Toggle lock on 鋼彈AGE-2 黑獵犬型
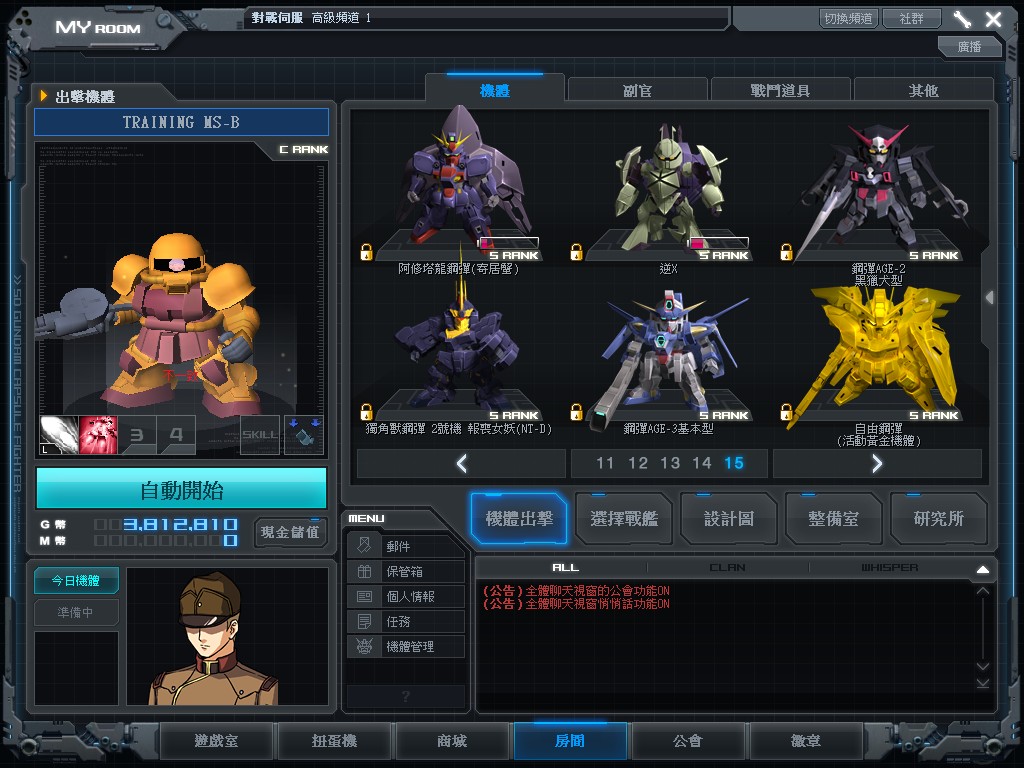 (786, 252)
